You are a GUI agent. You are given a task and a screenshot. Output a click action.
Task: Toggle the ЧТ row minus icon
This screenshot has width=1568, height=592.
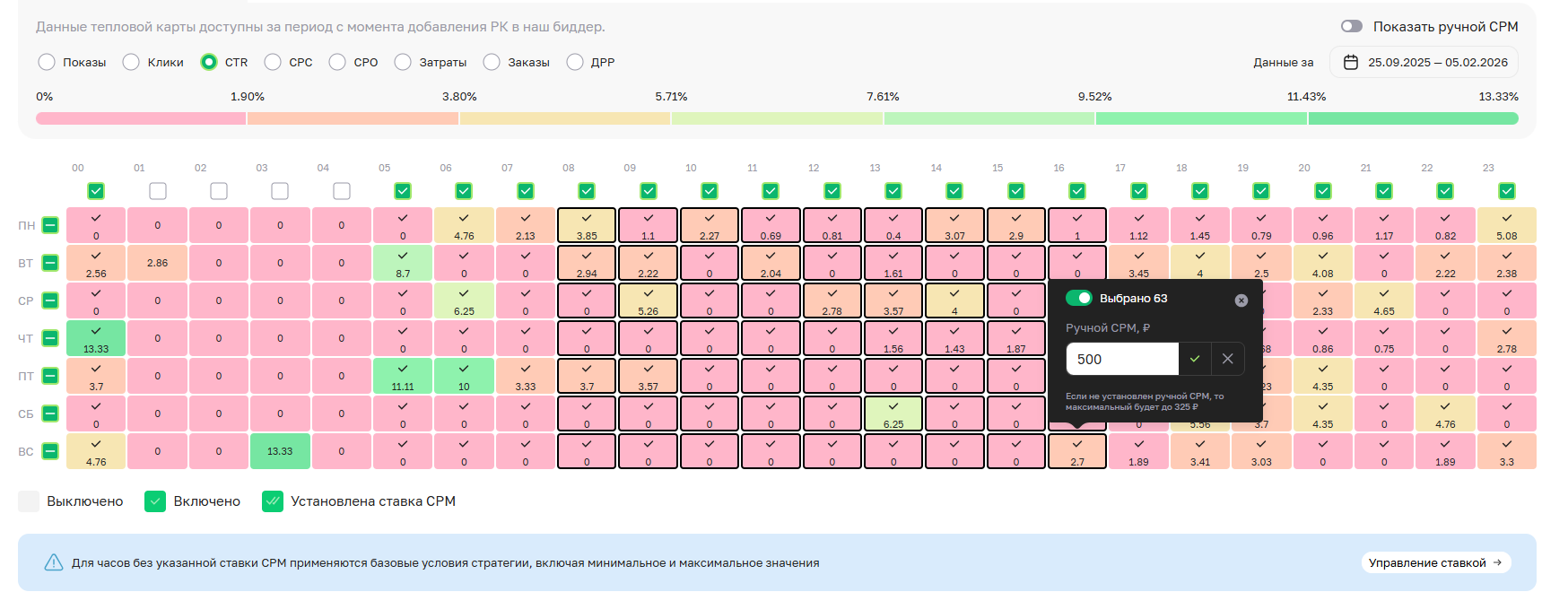point(50,338)
